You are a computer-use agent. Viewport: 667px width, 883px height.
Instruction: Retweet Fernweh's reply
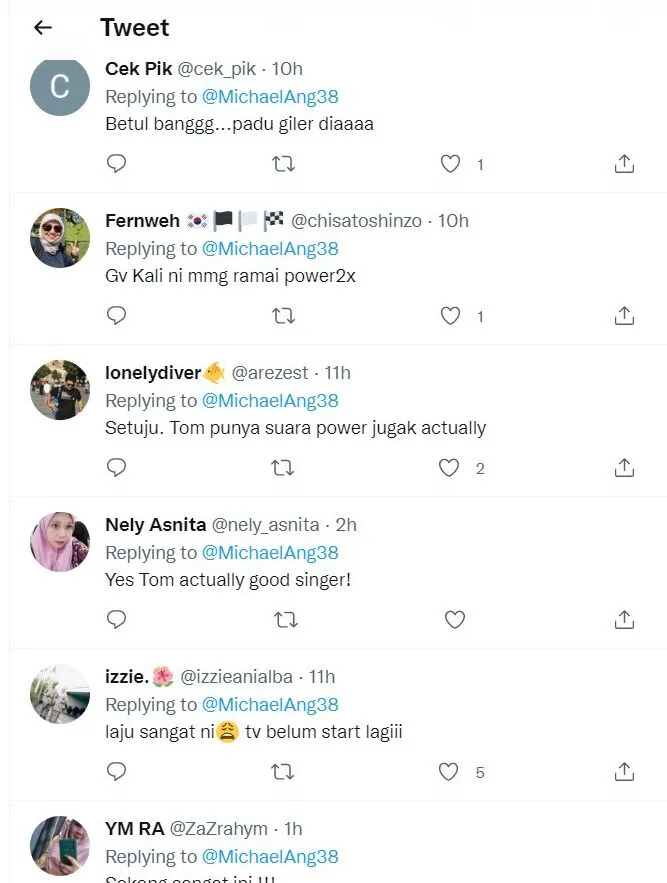[x=284, y=316]
